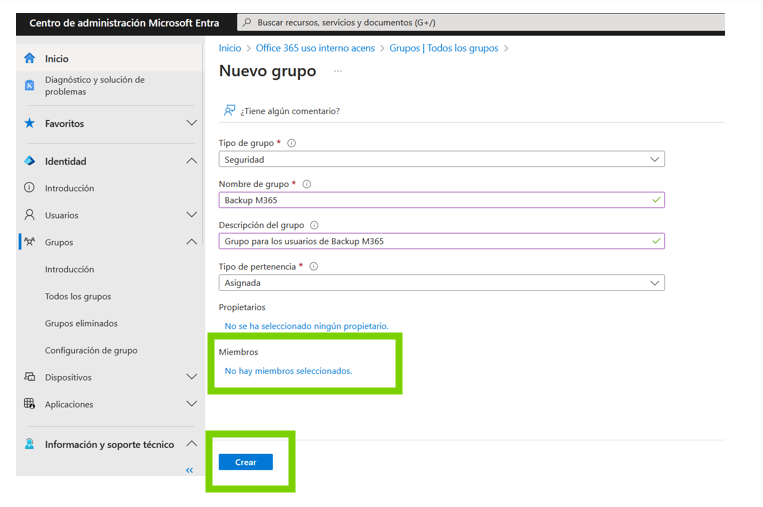Click Grupos | Todos los grupos breadcrumb
This screenshot has height=507, width=763.
pyautogui.click(x=444, y=48)
